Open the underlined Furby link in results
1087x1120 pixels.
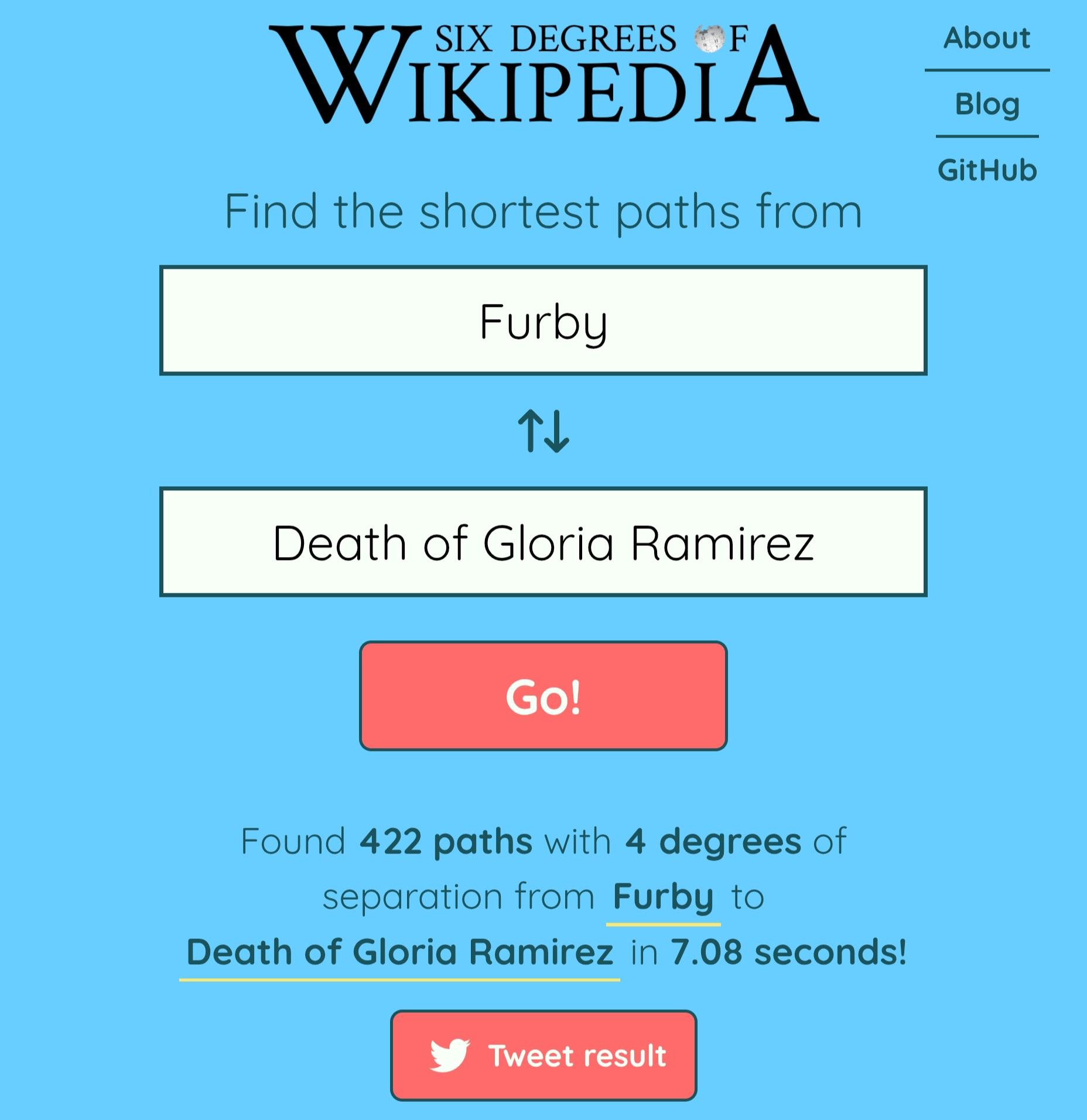tap(663, 897)
